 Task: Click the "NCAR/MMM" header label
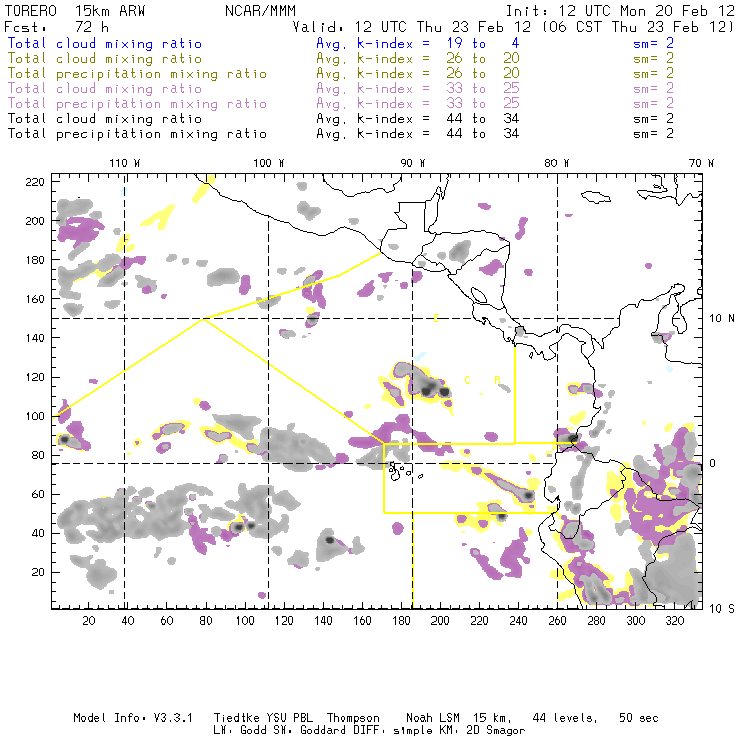click(260, 11)
